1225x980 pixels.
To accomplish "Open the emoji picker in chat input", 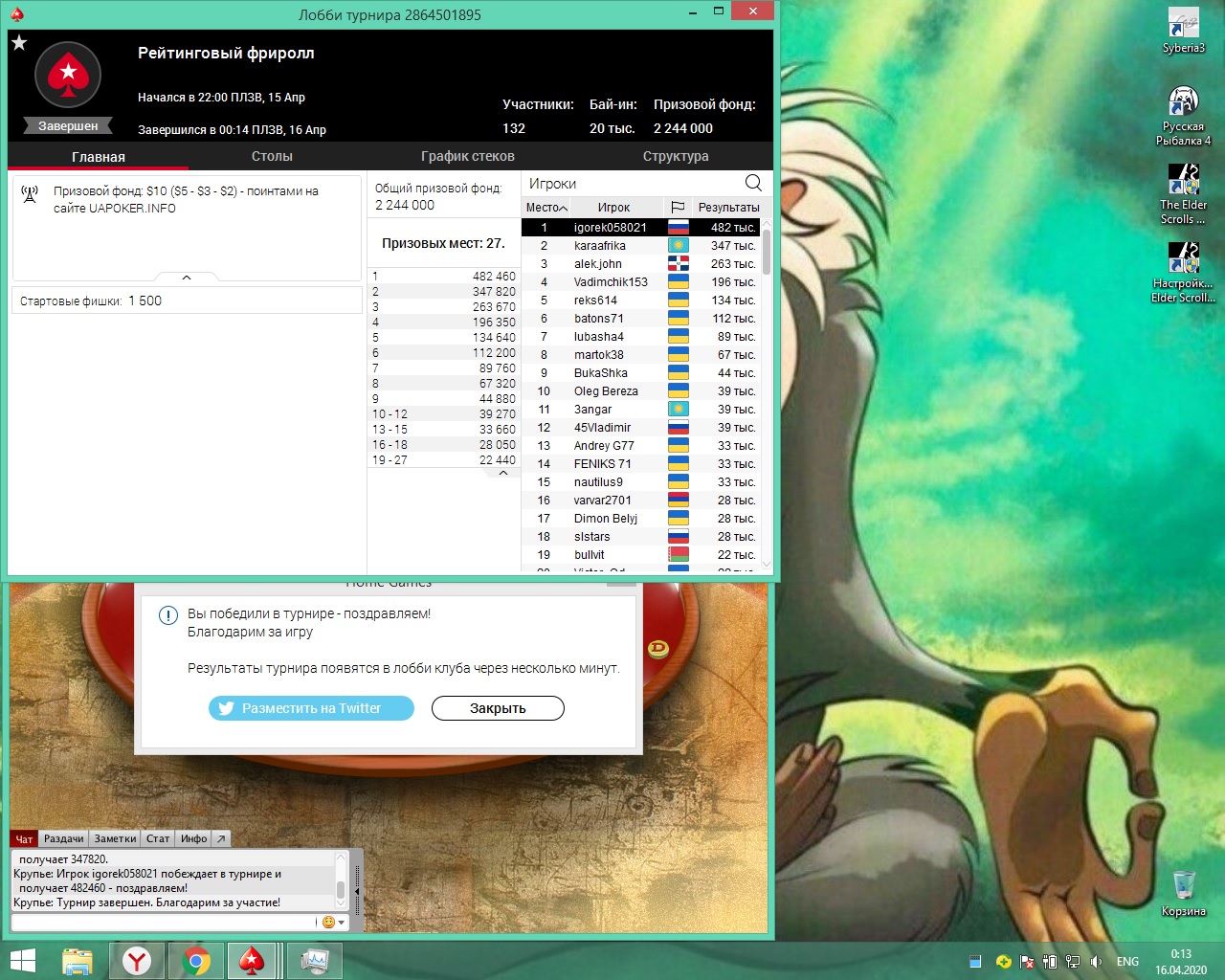I will [328, 922].
